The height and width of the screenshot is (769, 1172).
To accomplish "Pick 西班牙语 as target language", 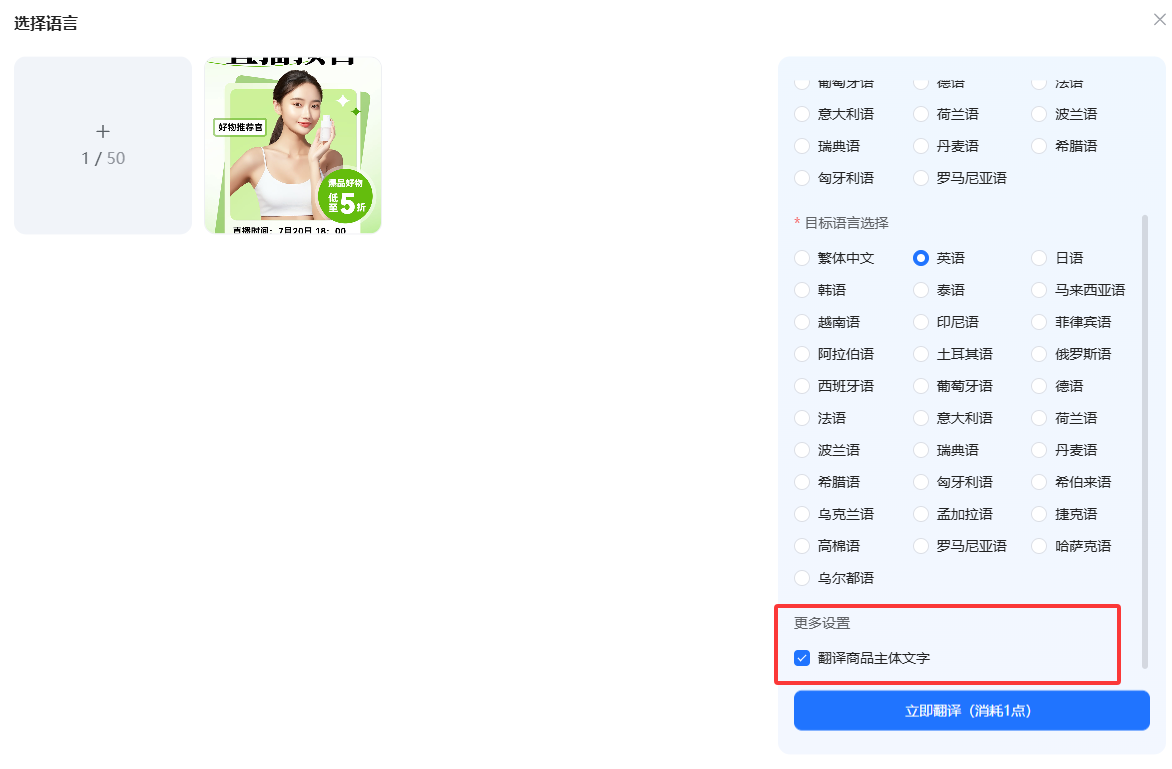I will [x=802, y=386].
